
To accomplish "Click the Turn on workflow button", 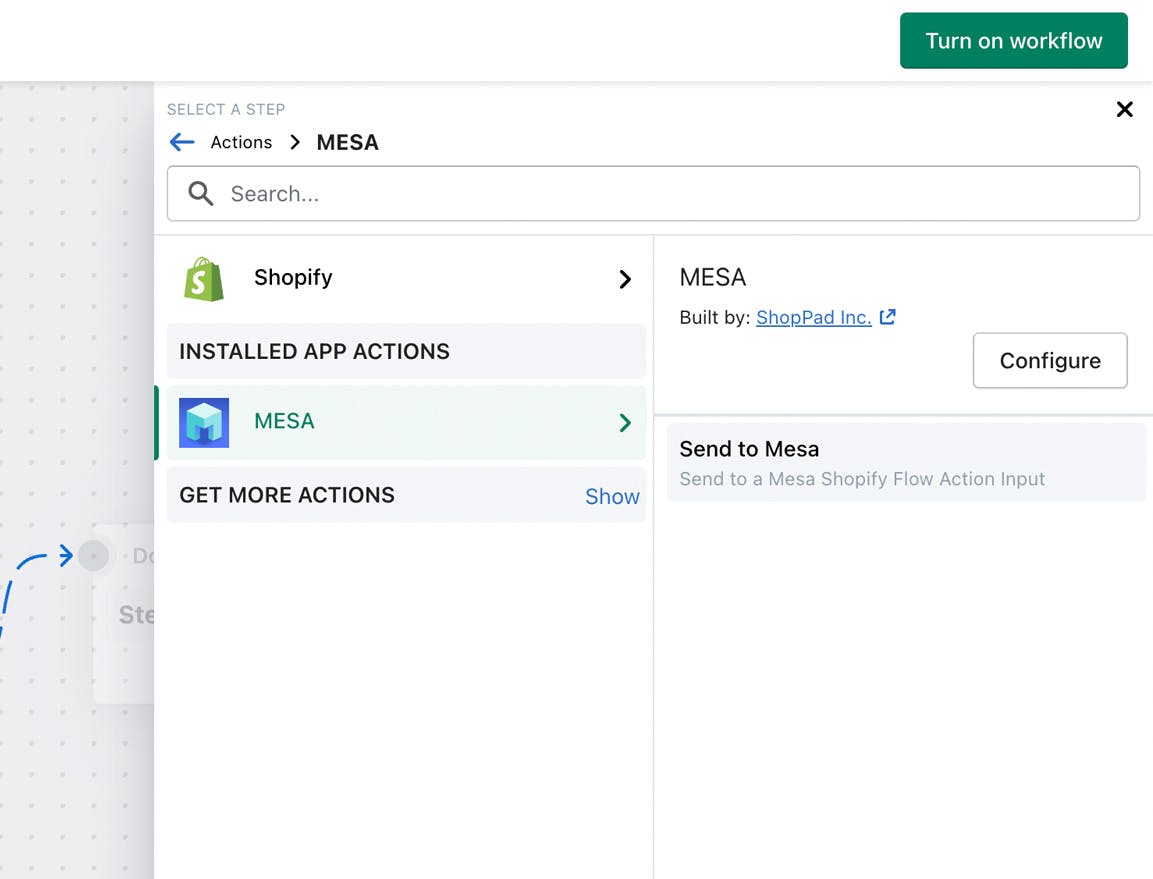I will coord(1013,40).
